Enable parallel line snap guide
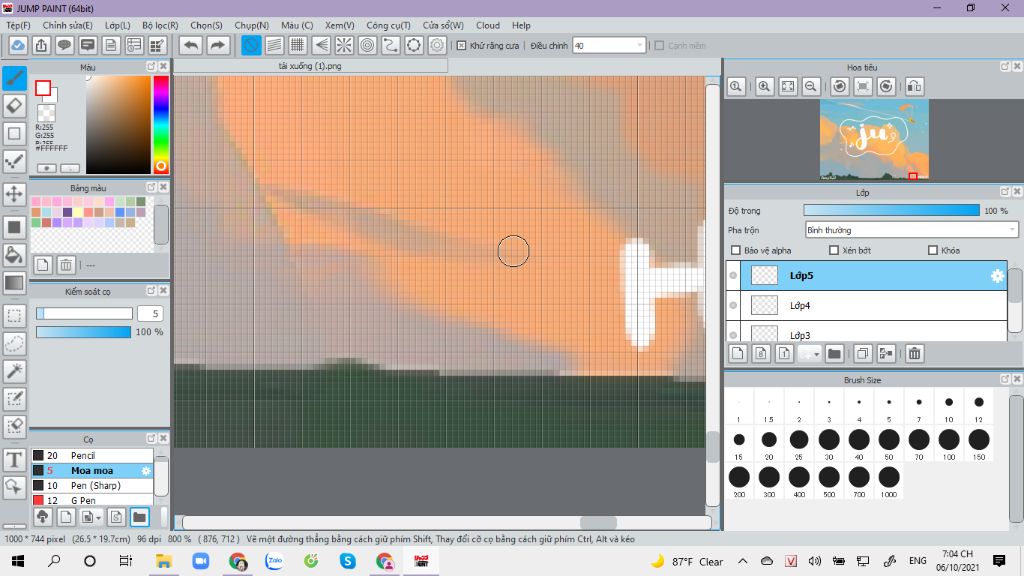 pyautogui.click(x=274, y=46)
